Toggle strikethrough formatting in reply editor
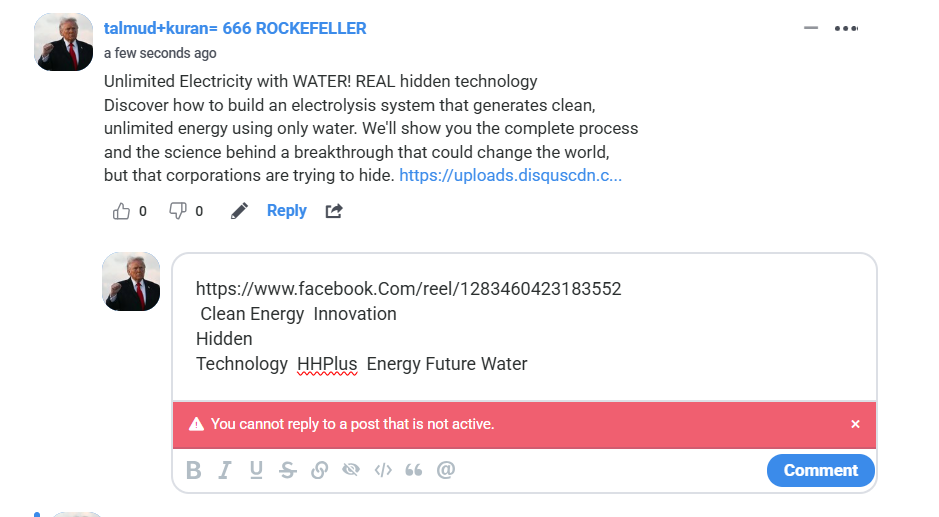939x517 pixels. [288, 471]
